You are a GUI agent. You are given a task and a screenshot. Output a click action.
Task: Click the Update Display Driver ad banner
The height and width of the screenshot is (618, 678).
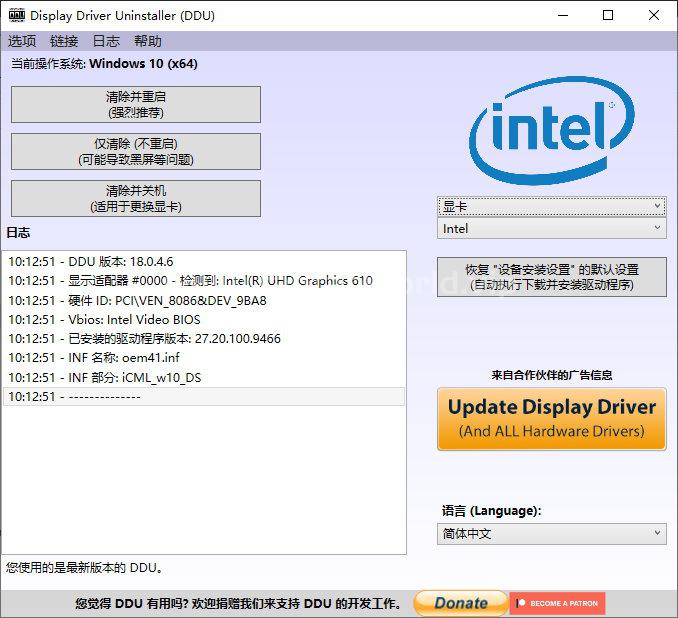(x=552, y=419)
